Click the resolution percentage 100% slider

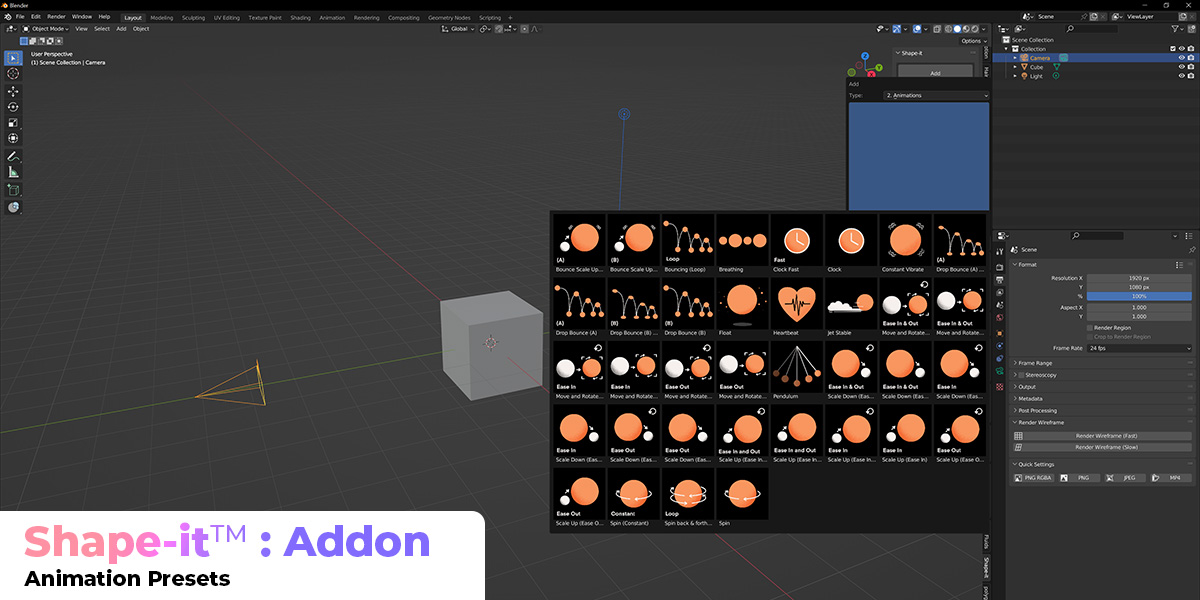(x=1139, y=297)
